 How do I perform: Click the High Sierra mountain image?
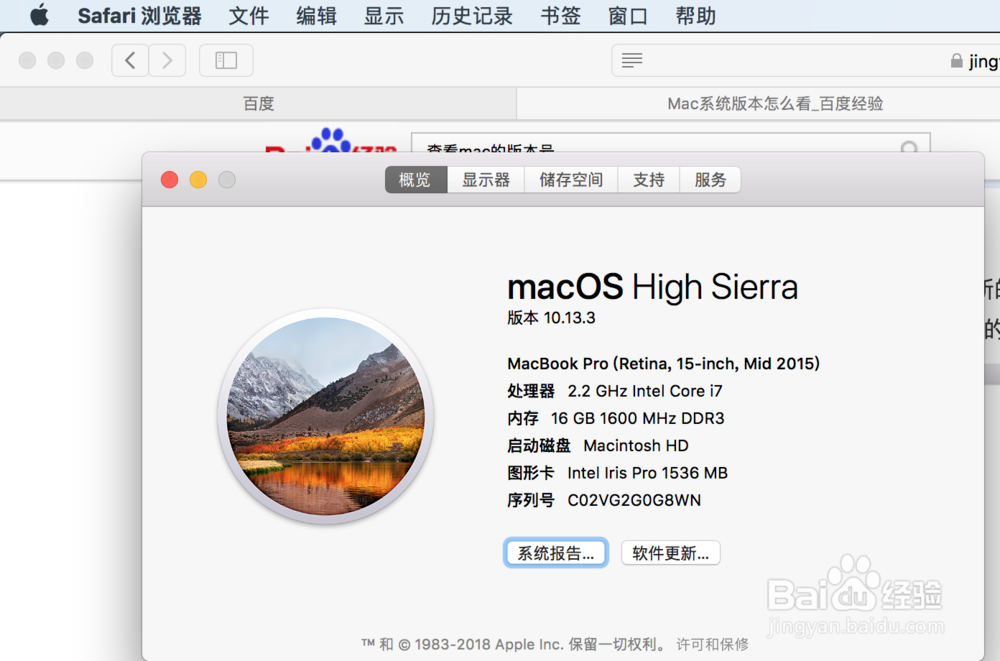point(326,416)
